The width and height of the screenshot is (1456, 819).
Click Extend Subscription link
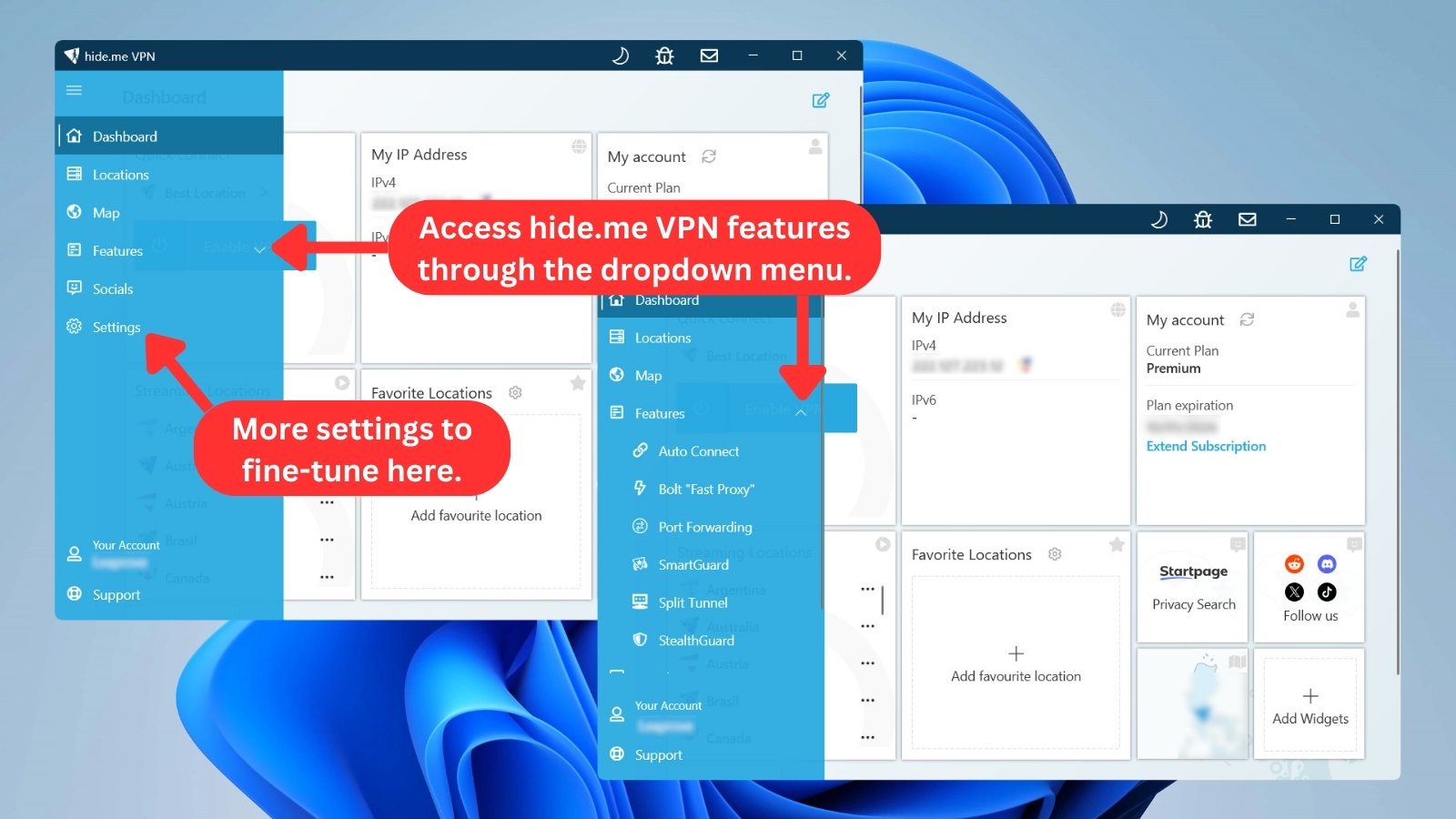(1206, 446)
